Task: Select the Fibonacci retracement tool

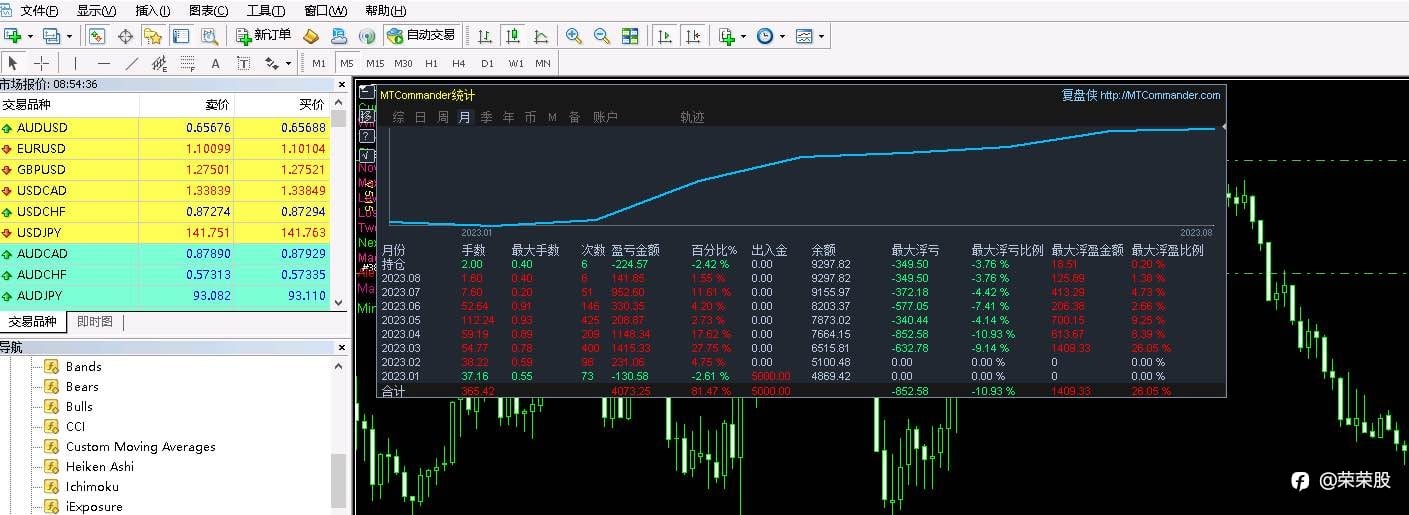Action: 187,63
